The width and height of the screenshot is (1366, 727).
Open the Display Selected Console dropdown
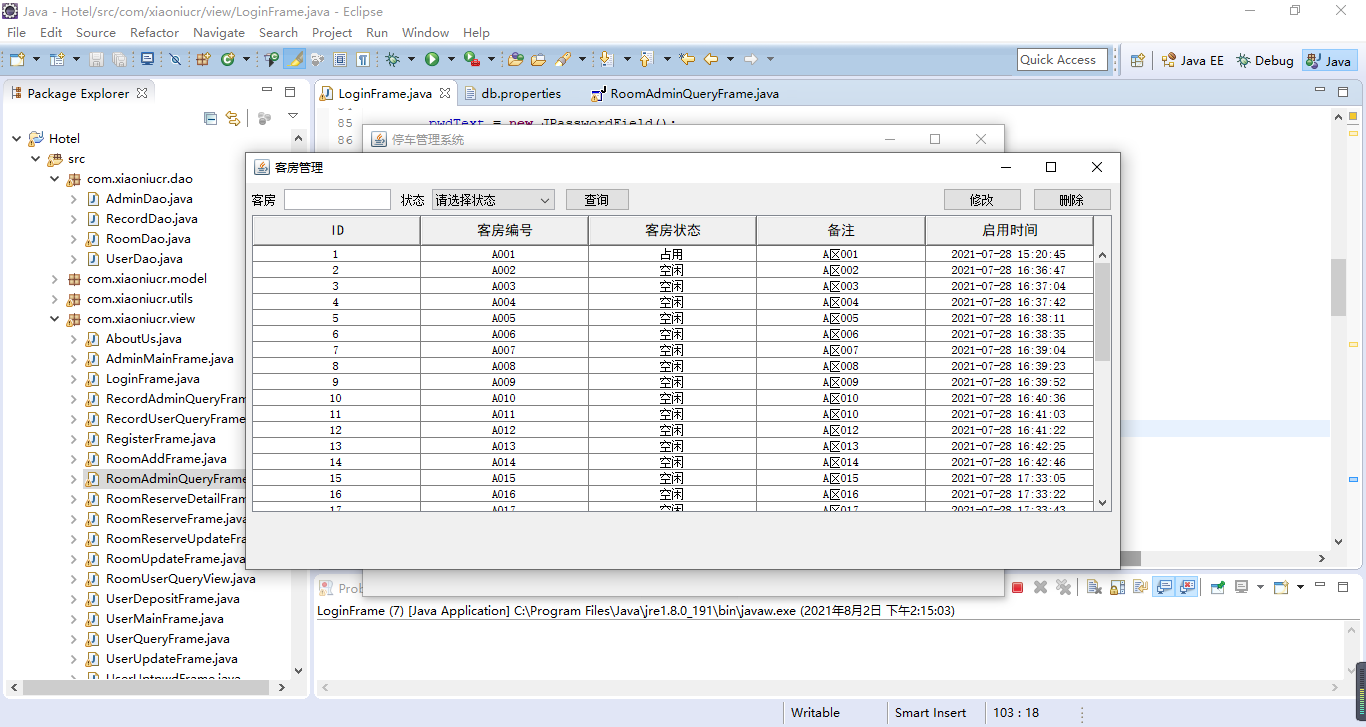[1260, 587]
